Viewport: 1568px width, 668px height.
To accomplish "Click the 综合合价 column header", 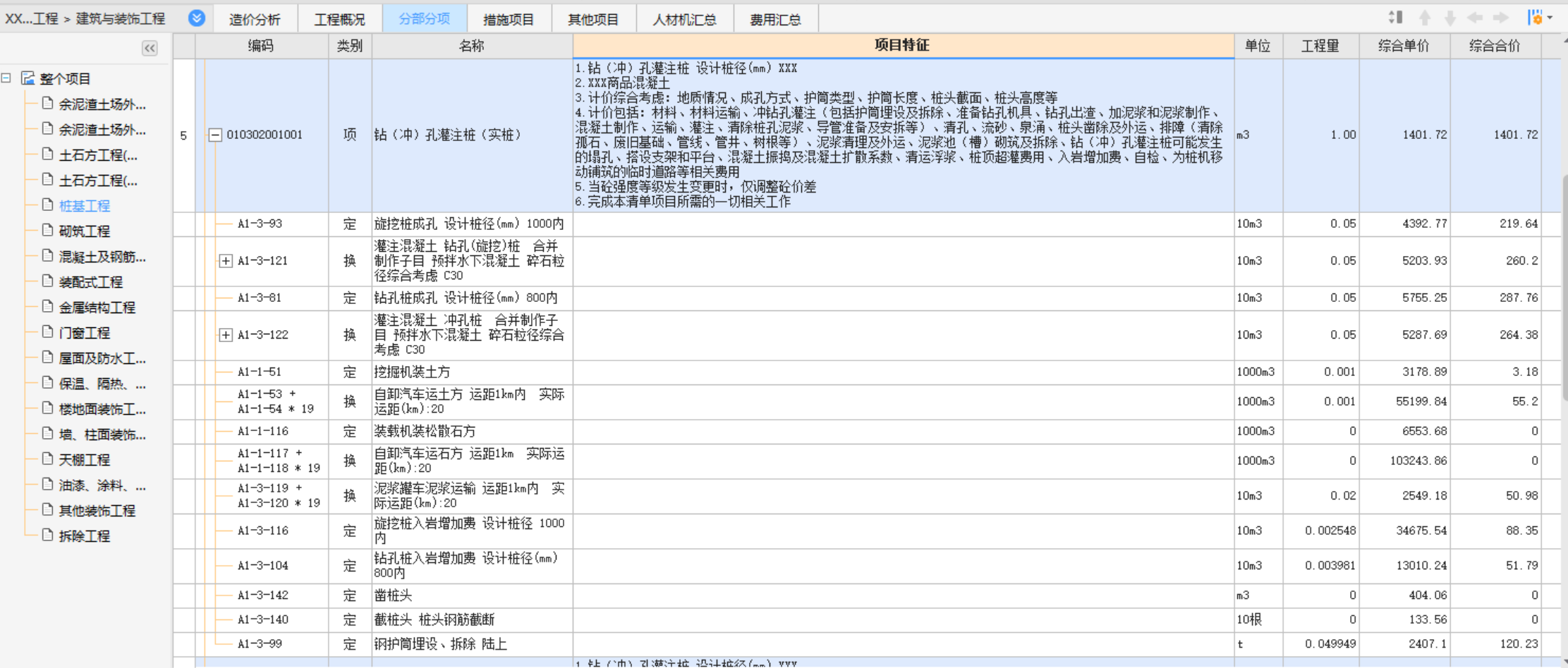I will 1495,46.
